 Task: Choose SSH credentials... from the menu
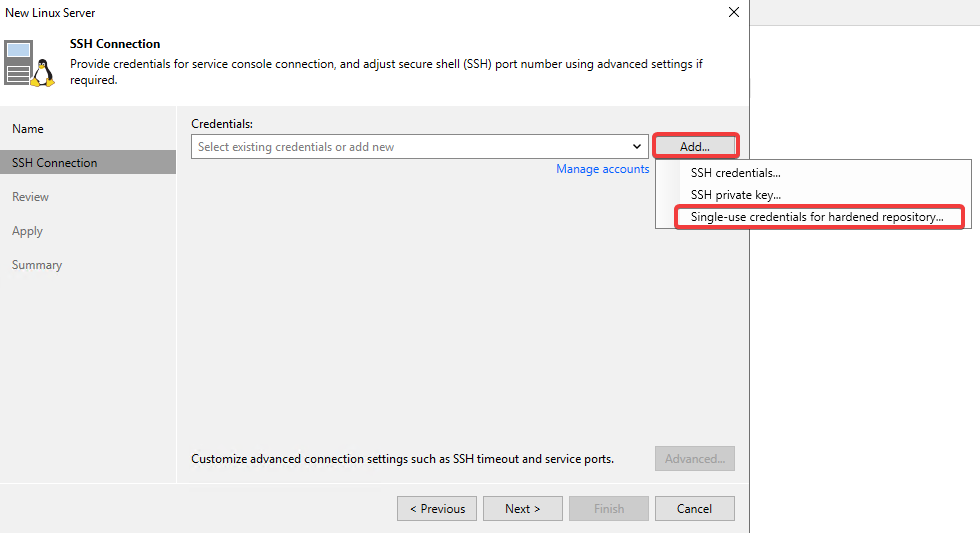pos(735,173)
